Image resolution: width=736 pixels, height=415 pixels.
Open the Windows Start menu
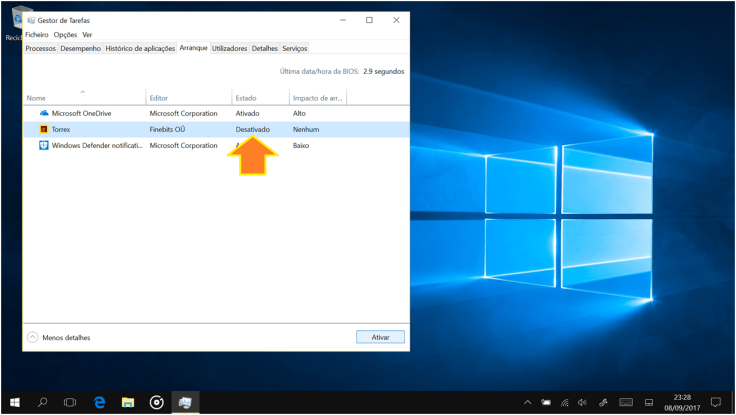(x=14, y=402)
